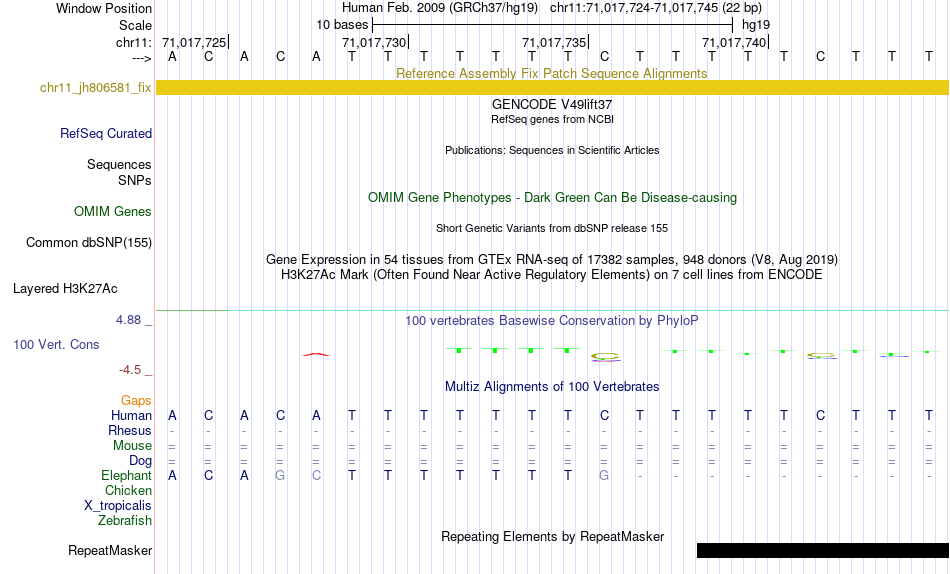Click Multiz Alignments of 100 Vertebrates title
The width and height of the screenshot is (950, 574).
click(x=552, y=387)
